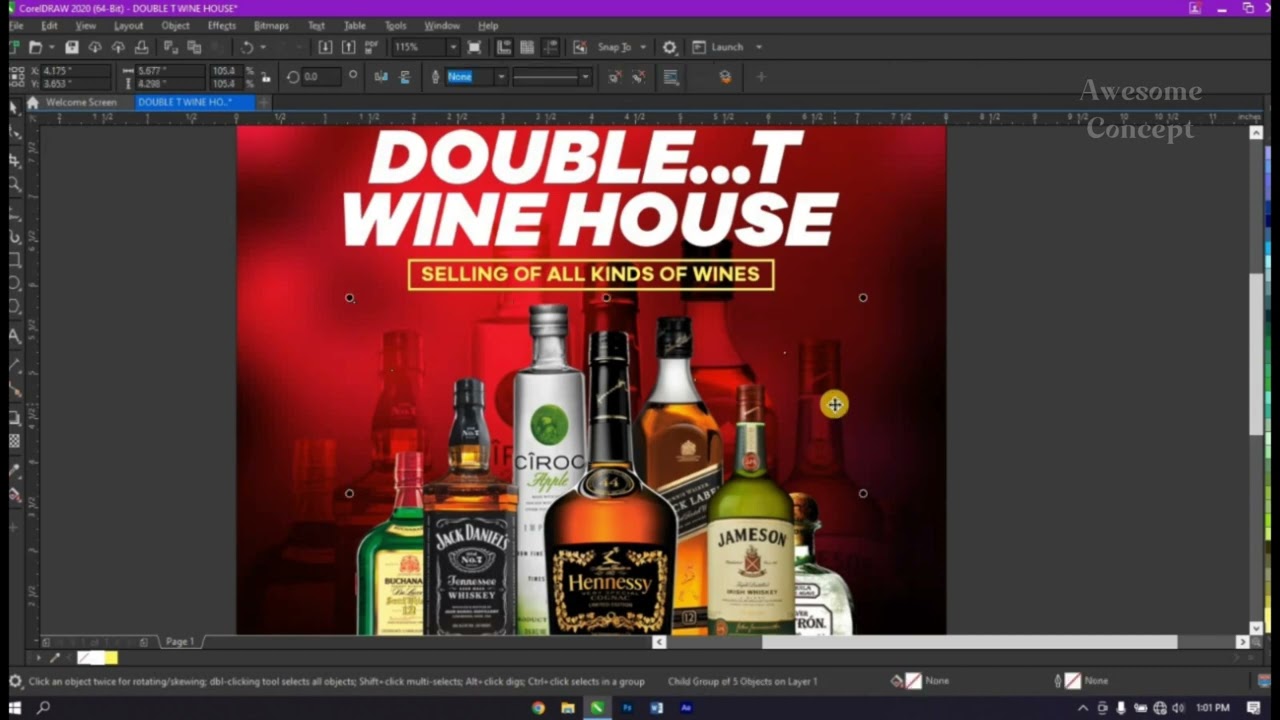Click the horizontal scrollbar thumb

(970, 642)
